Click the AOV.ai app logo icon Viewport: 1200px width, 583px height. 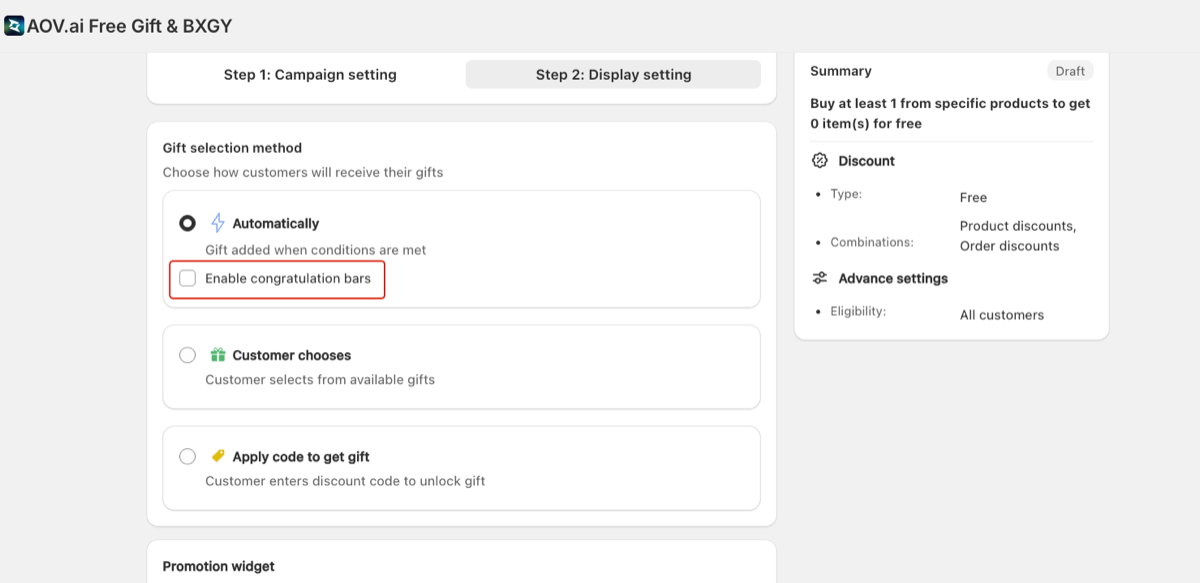coord(14,26)
